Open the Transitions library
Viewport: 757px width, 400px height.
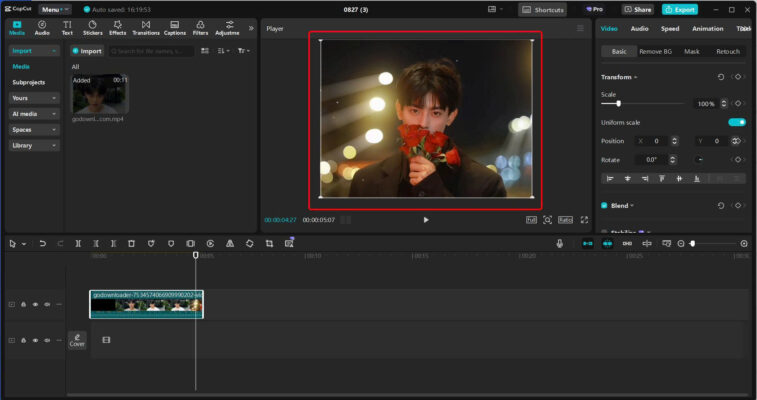(146, 28)
